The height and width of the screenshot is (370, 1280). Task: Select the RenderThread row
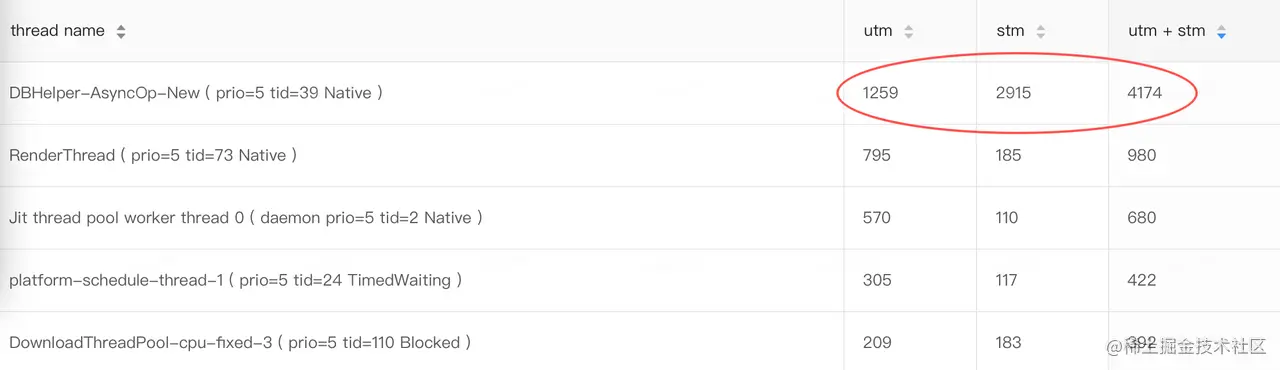(640, 155)
